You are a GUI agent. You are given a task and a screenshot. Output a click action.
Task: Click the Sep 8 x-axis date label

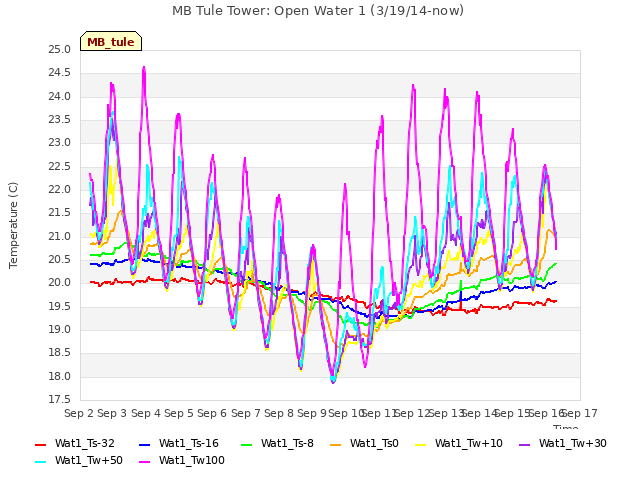click(x=279, y=414)
